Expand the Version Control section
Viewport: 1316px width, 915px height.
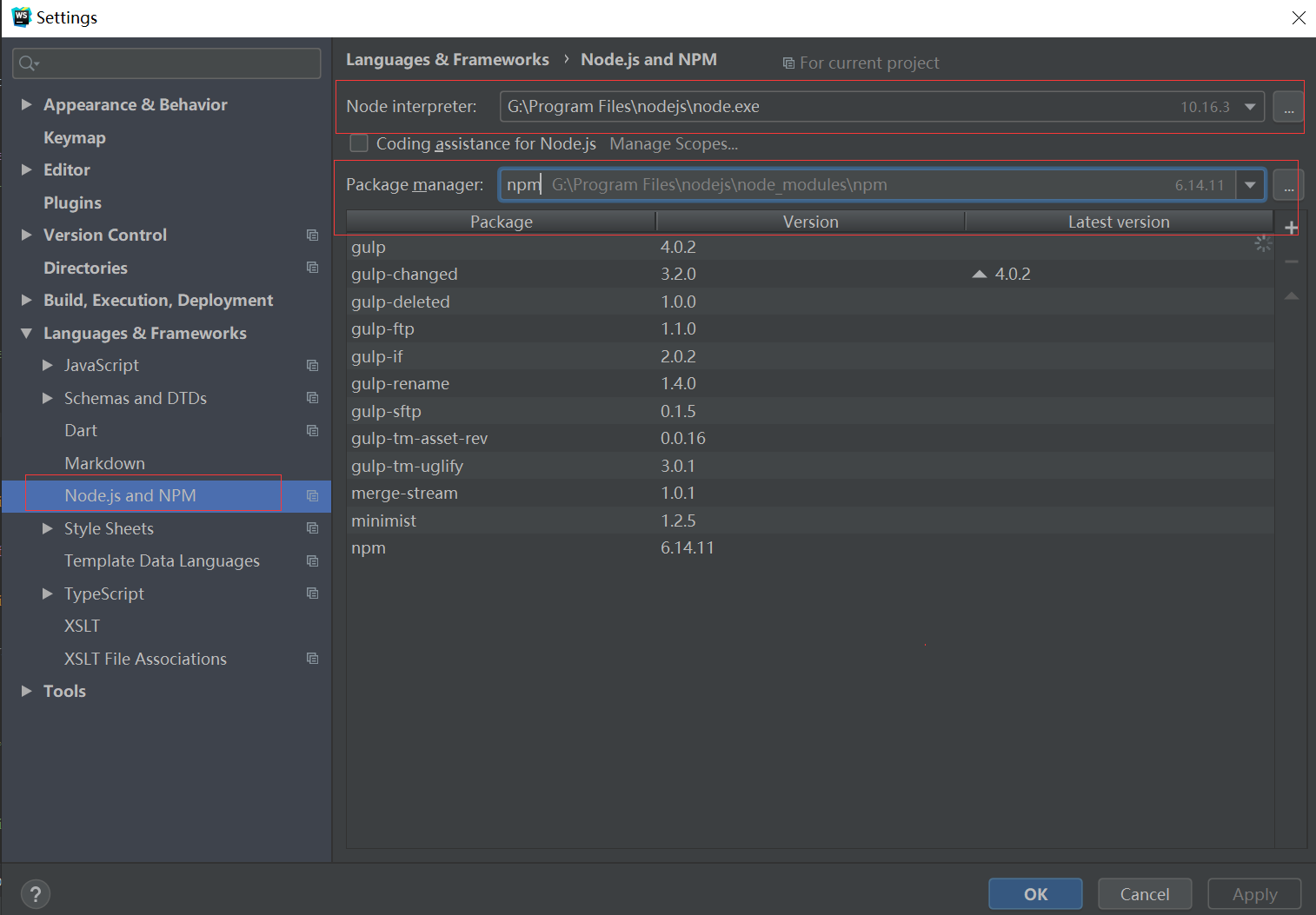27,235
